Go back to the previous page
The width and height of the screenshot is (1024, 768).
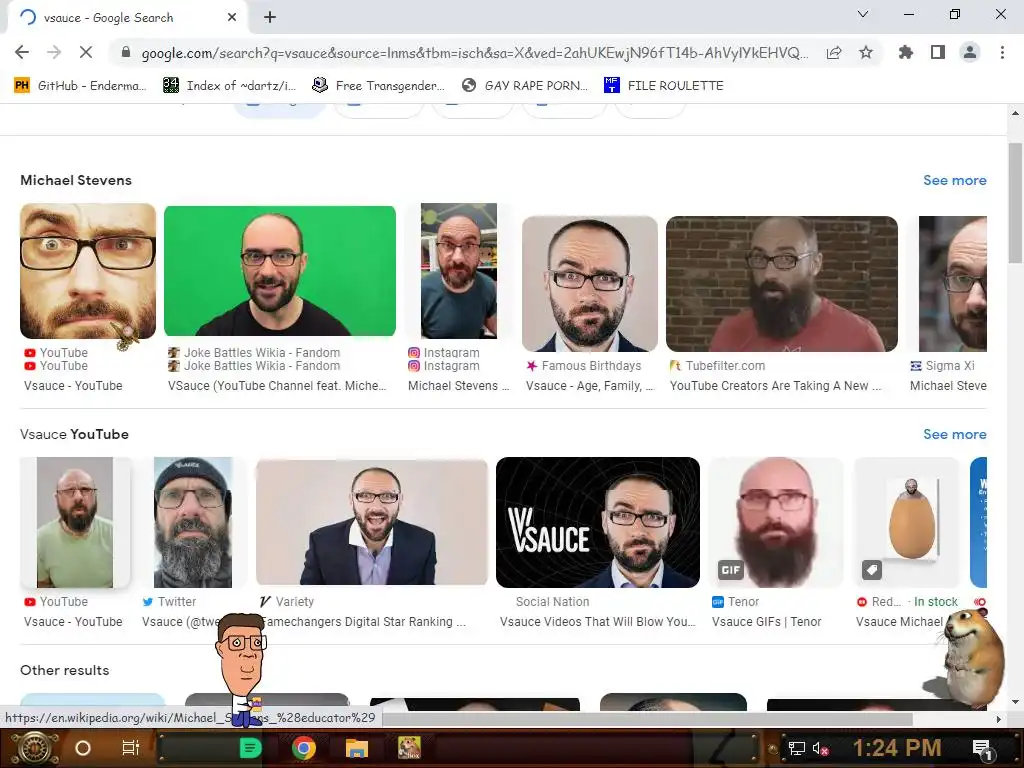point(22,52)
